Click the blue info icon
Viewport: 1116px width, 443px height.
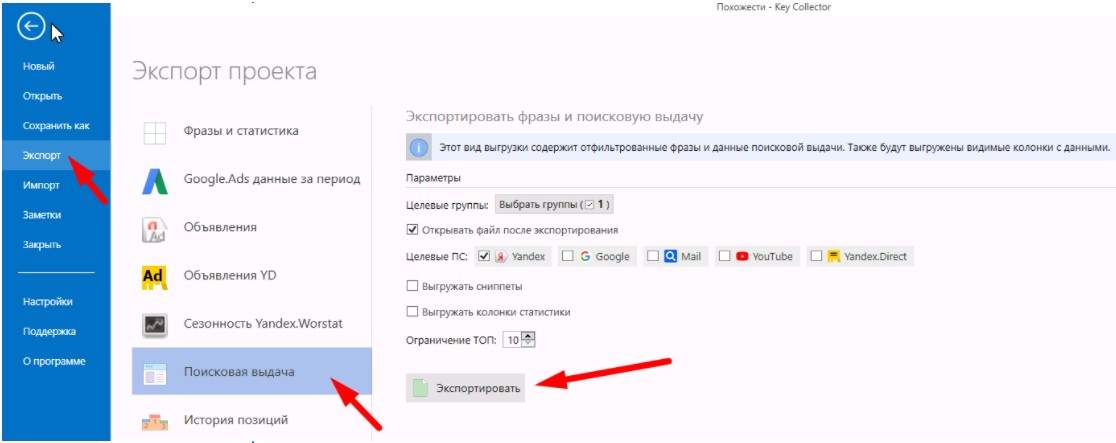[x=418, y=148]
